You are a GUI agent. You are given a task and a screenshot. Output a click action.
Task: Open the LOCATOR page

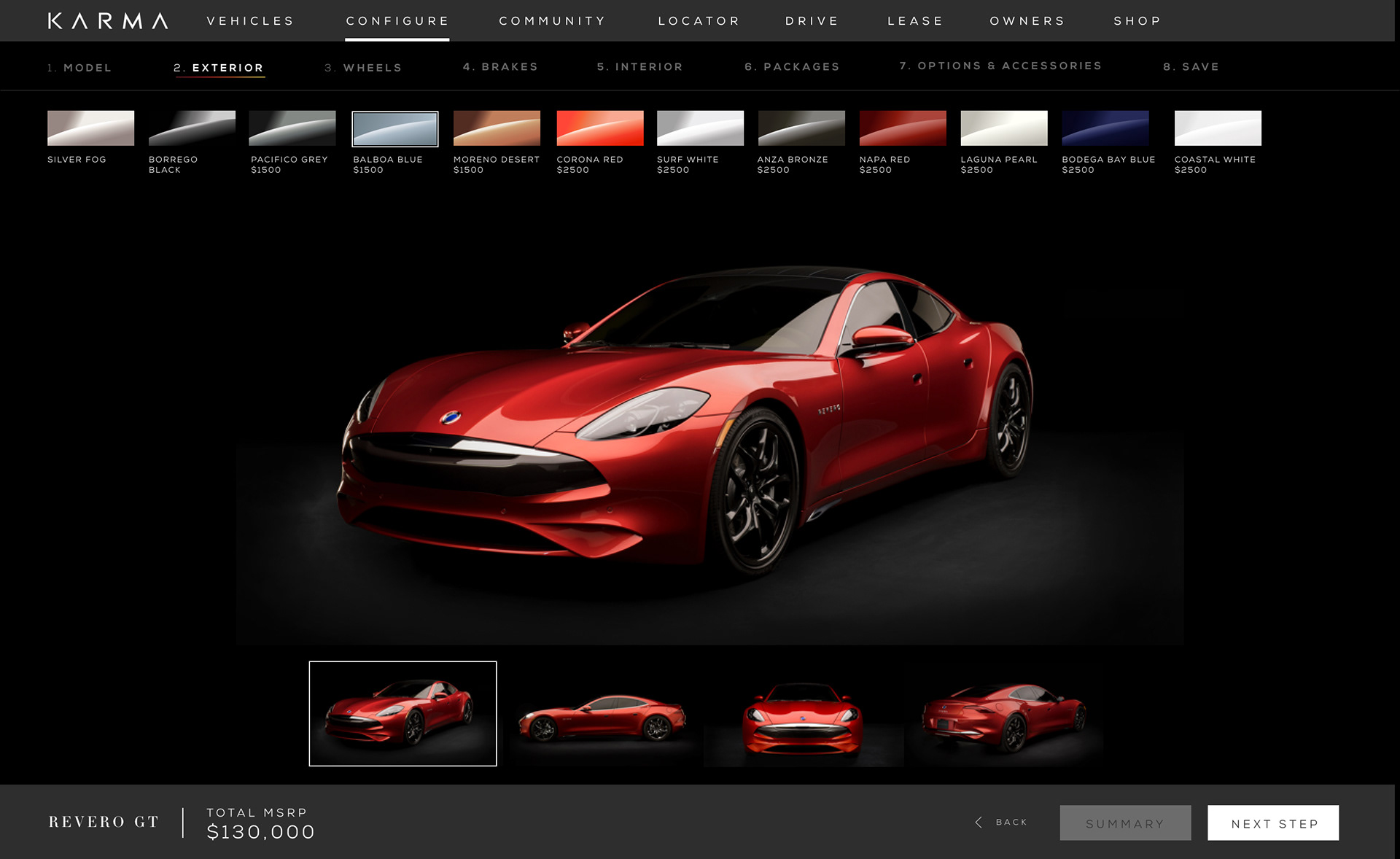point(699,21)
